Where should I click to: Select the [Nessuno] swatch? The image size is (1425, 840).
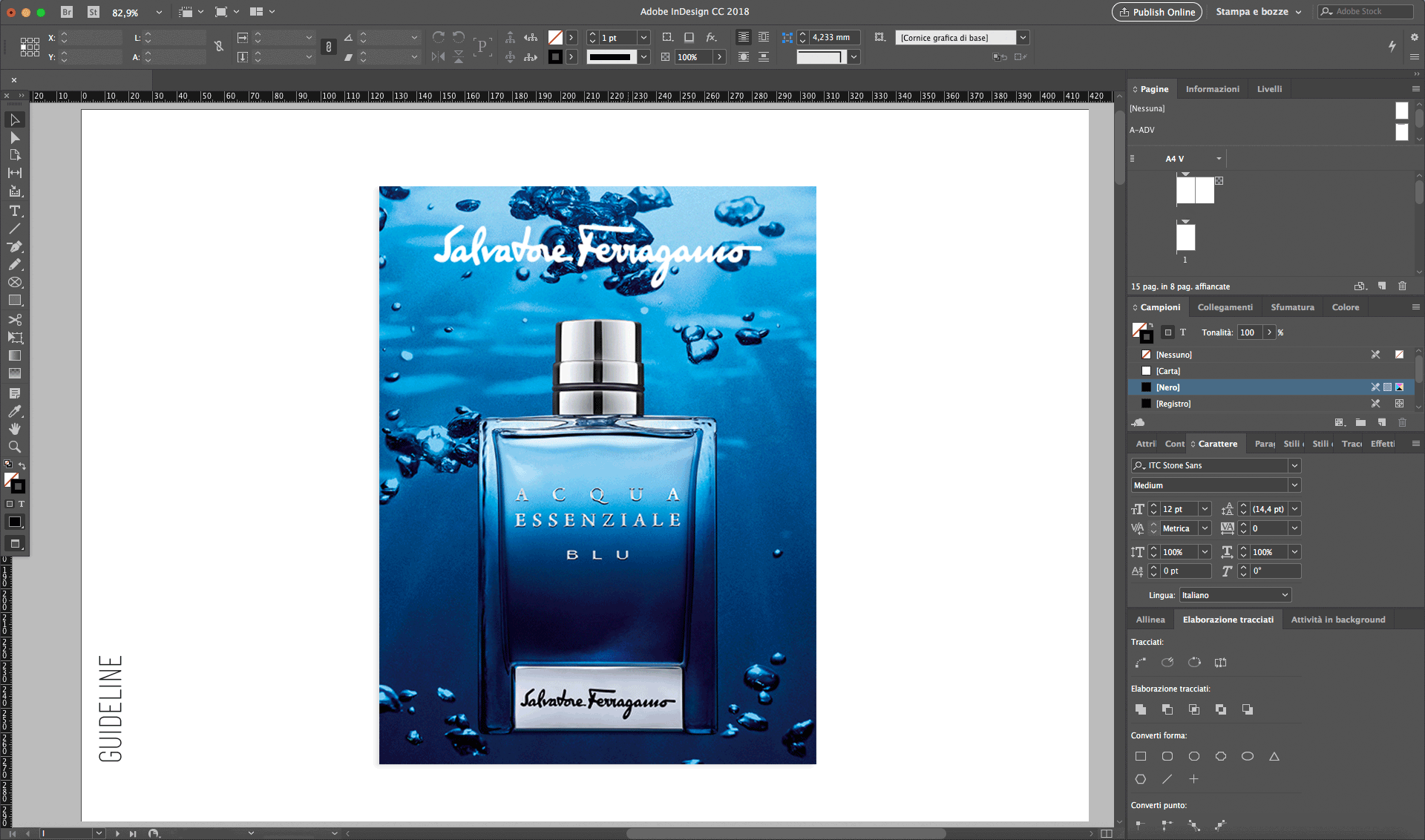coord(1271,355)
